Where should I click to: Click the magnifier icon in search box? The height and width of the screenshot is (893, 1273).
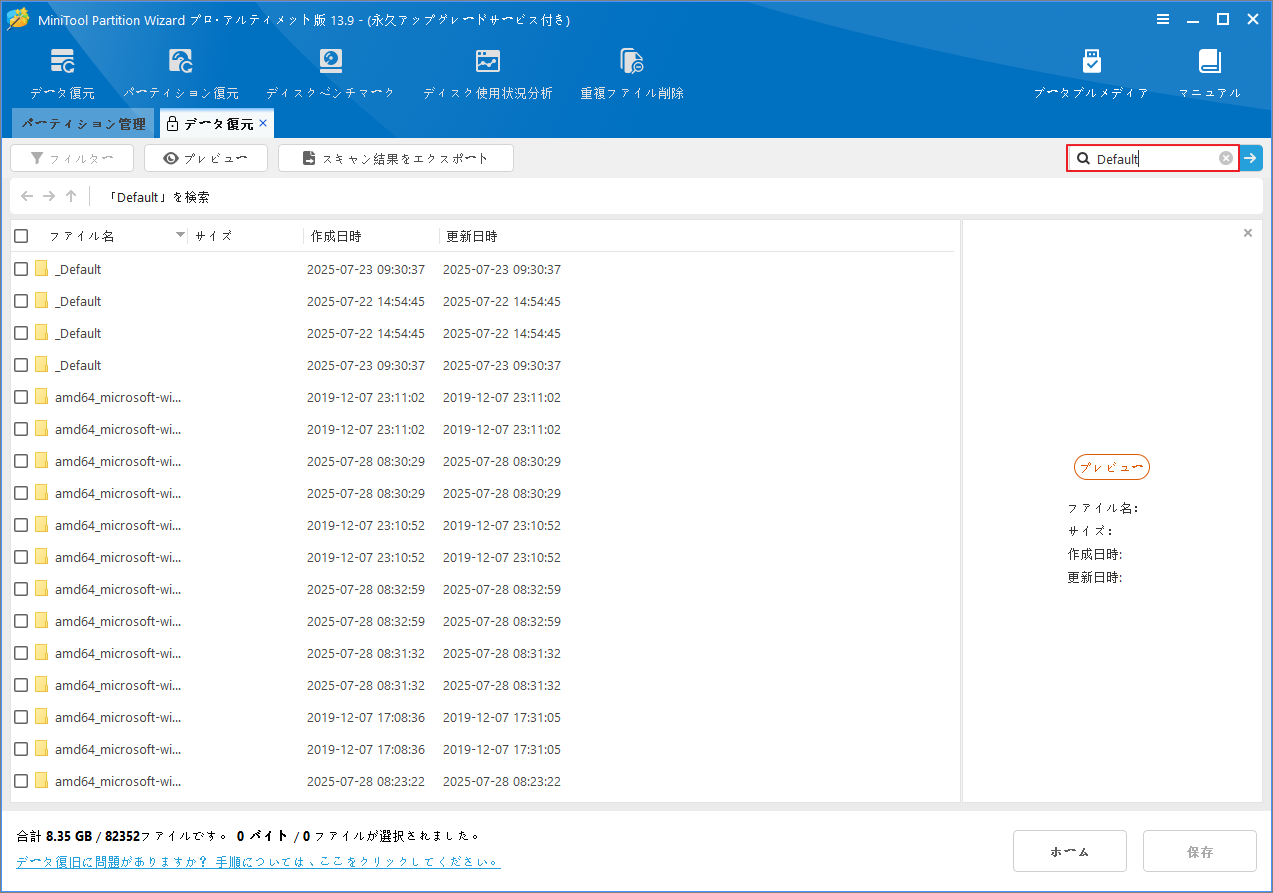tap(1082, 158)
